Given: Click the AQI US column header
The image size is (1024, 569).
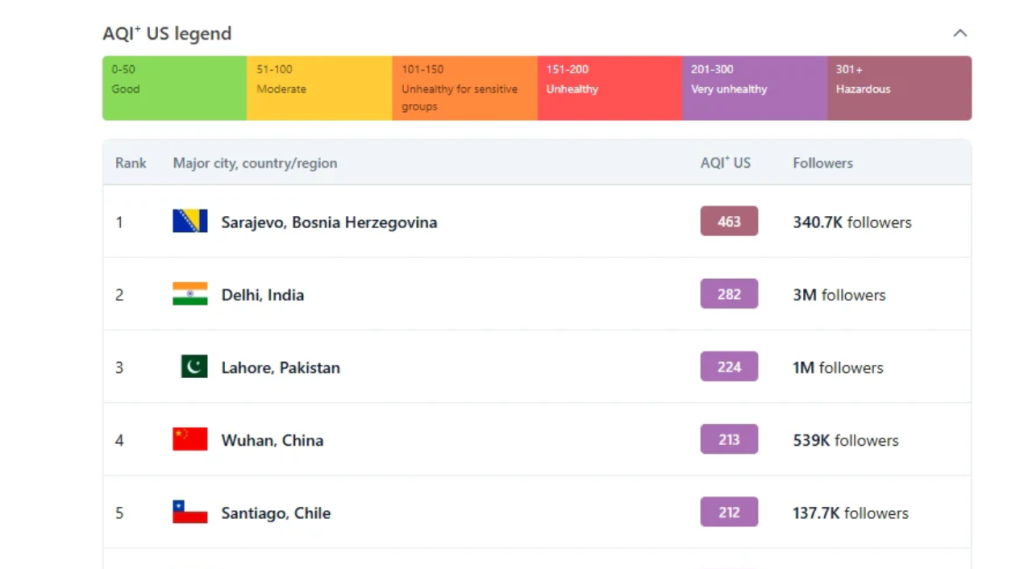Looking at the screenshot, I should click(725, 163).
